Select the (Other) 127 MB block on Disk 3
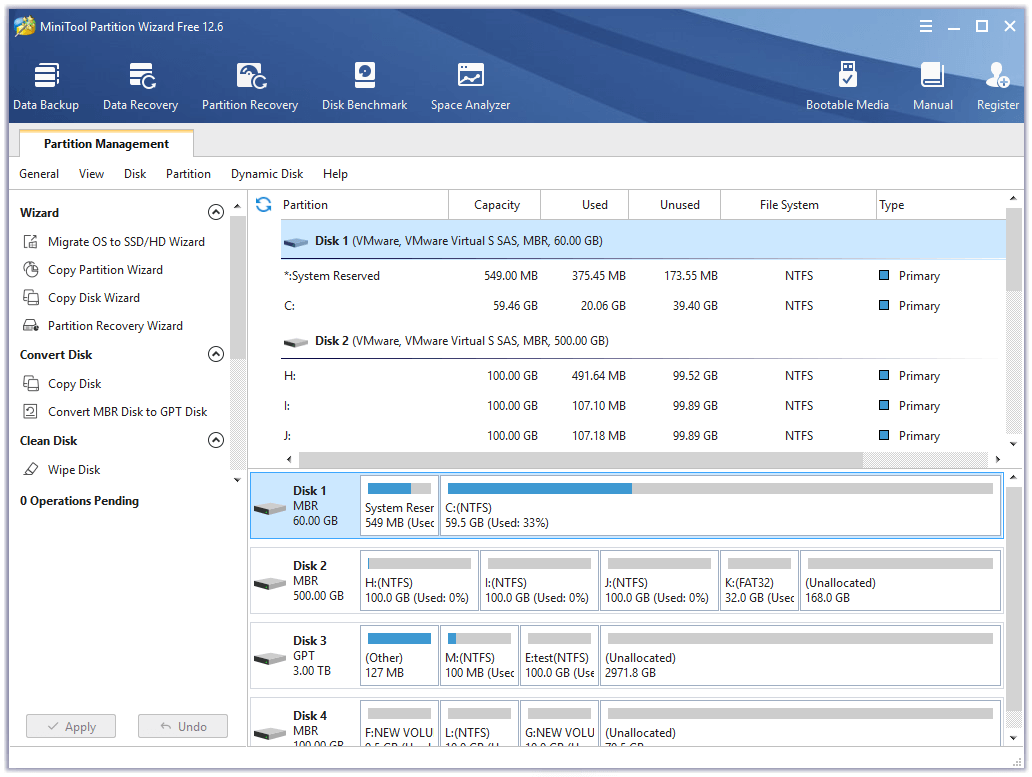This screenshot has width=1032, height=777. [400, 656]
